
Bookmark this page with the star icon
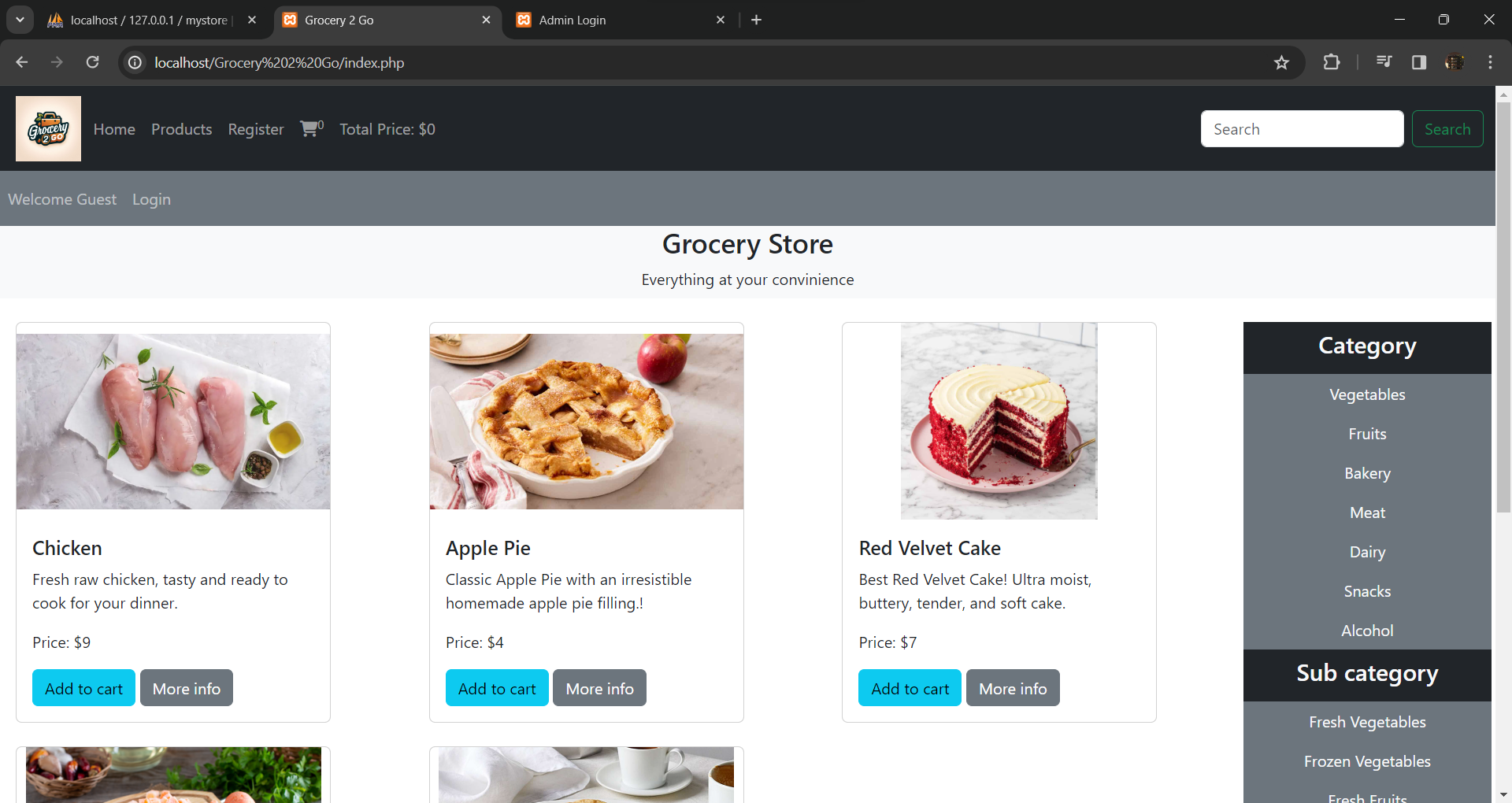(x=1281, y=62)
